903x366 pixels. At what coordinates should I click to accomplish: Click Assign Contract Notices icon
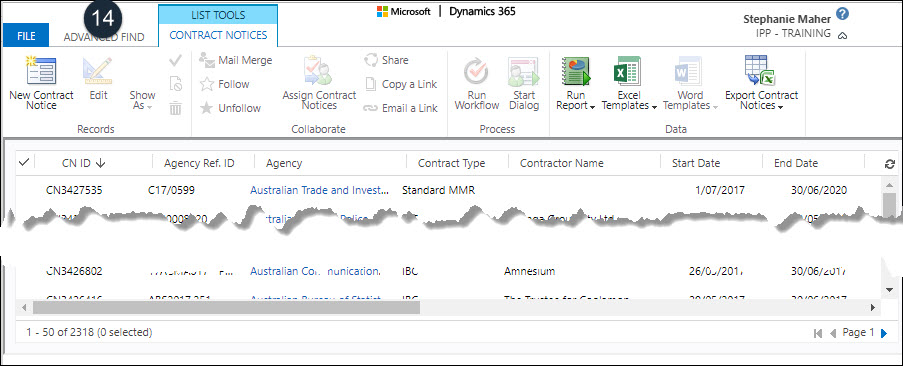coord(318,71)
